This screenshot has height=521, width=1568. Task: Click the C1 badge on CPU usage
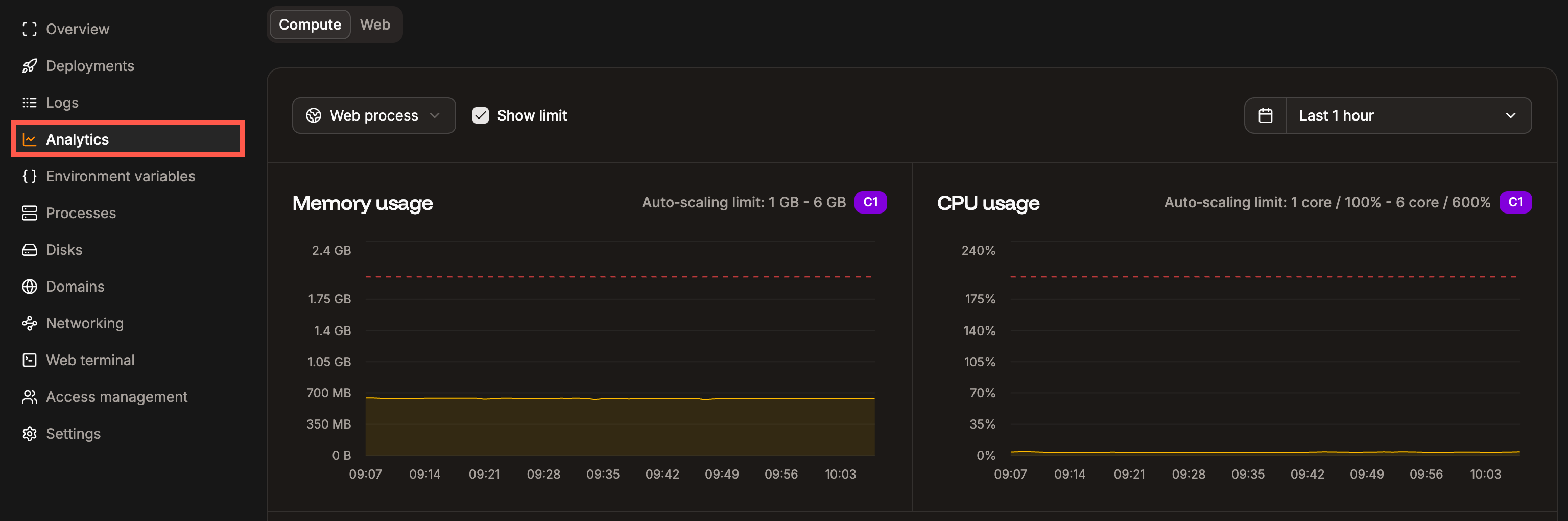point(1516,202)
